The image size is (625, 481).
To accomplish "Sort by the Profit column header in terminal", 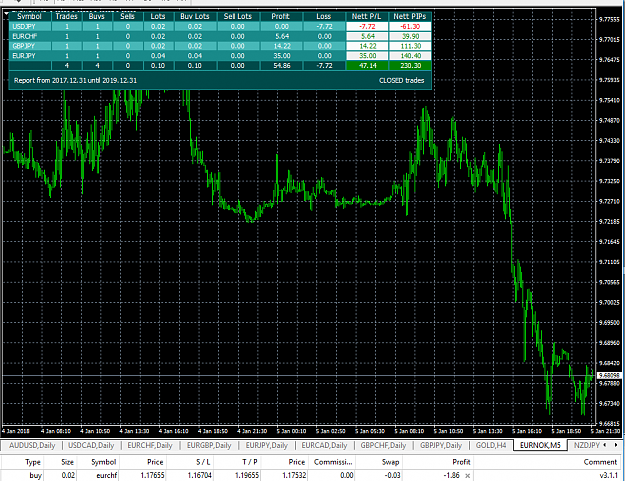I will point(461,462).
